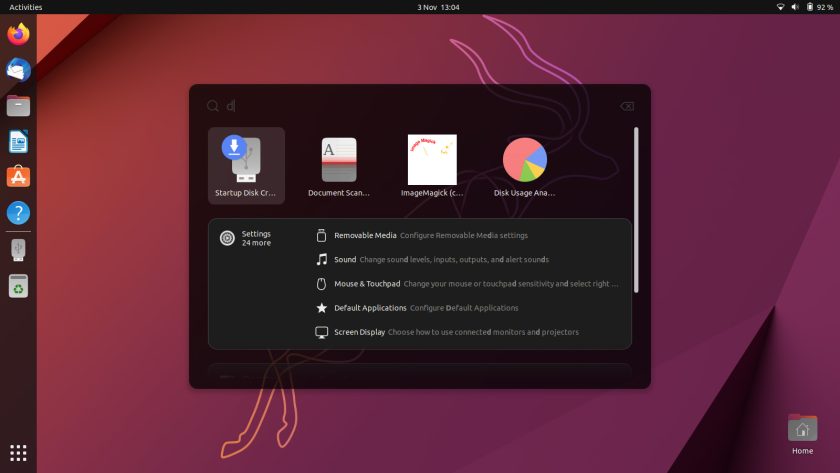Viewport: 840px width, 473px height.
Task: Open Trash from the dock
Action: click(x=18, y=286)
